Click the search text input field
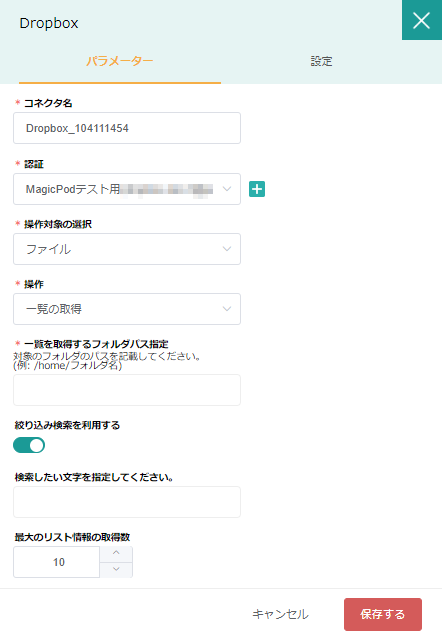The width and height of the screenshot is (442, 640). [127, 502]
